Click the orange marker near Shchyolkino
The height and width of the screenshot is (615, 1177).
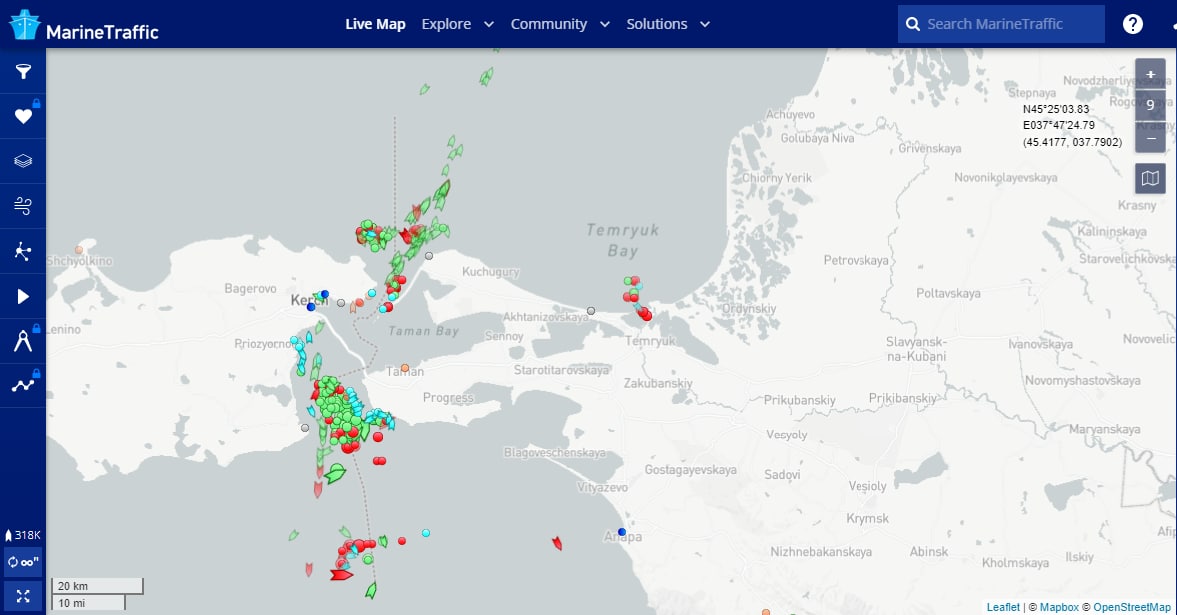(x=79, y=249)
